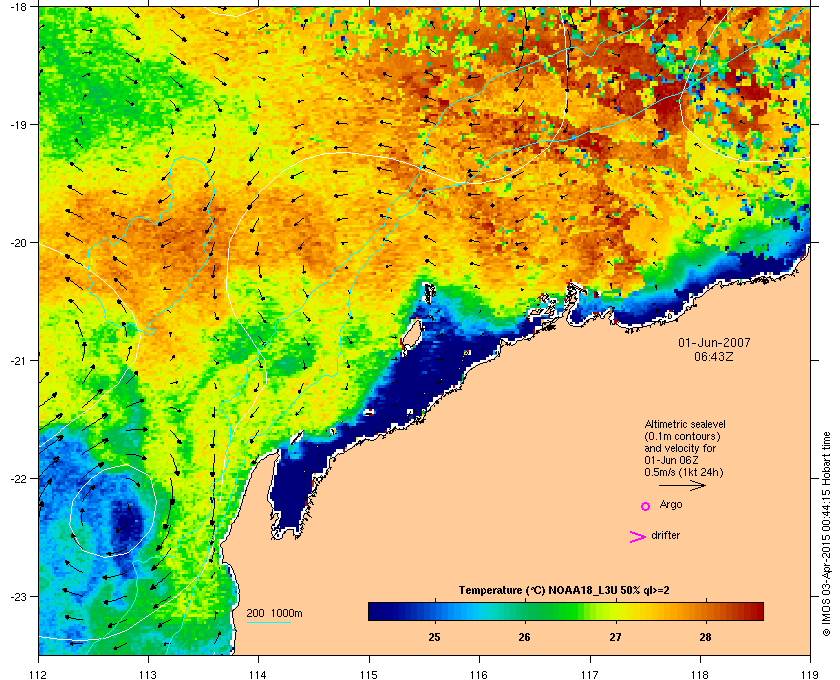
Task: Click the latitude axis label -23
Action: 19,596
